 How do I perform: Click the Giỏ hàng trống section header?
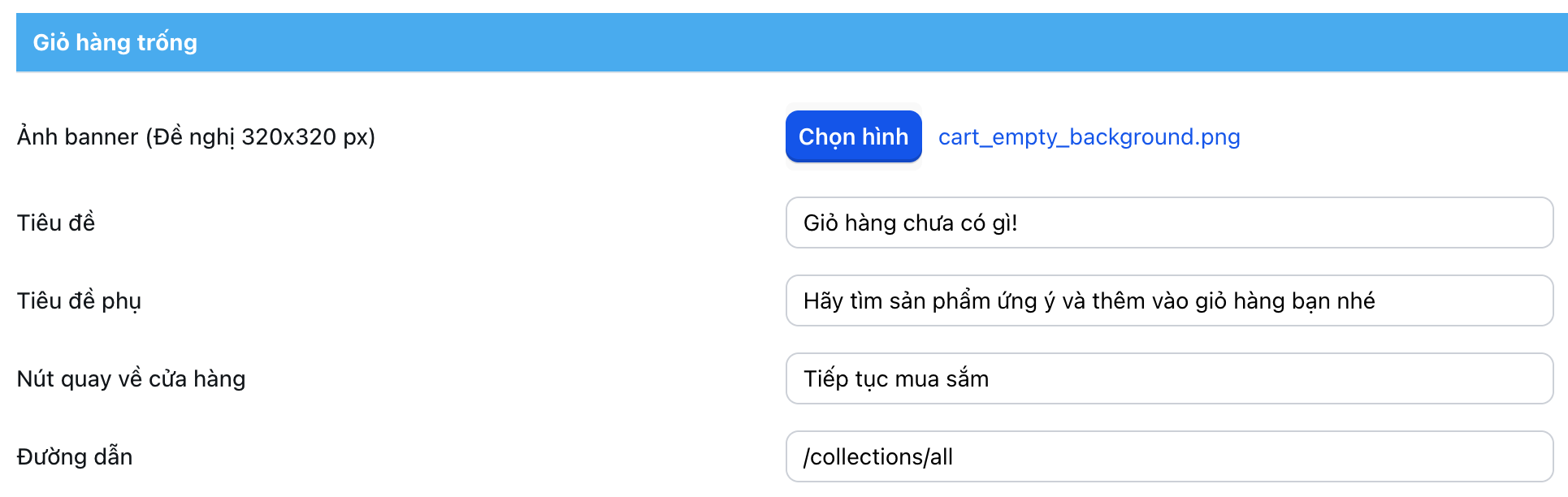[115, 42]
